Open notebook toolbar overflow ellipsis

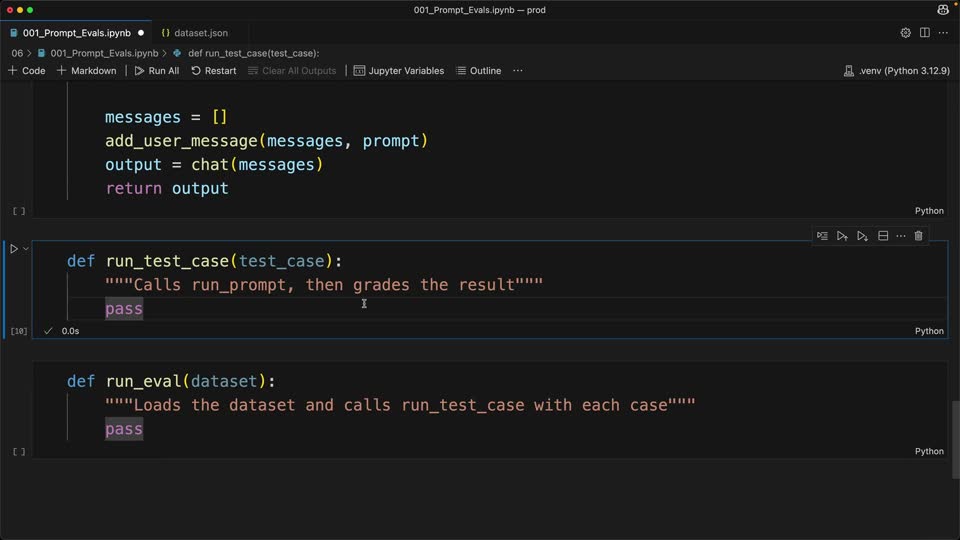518,71
